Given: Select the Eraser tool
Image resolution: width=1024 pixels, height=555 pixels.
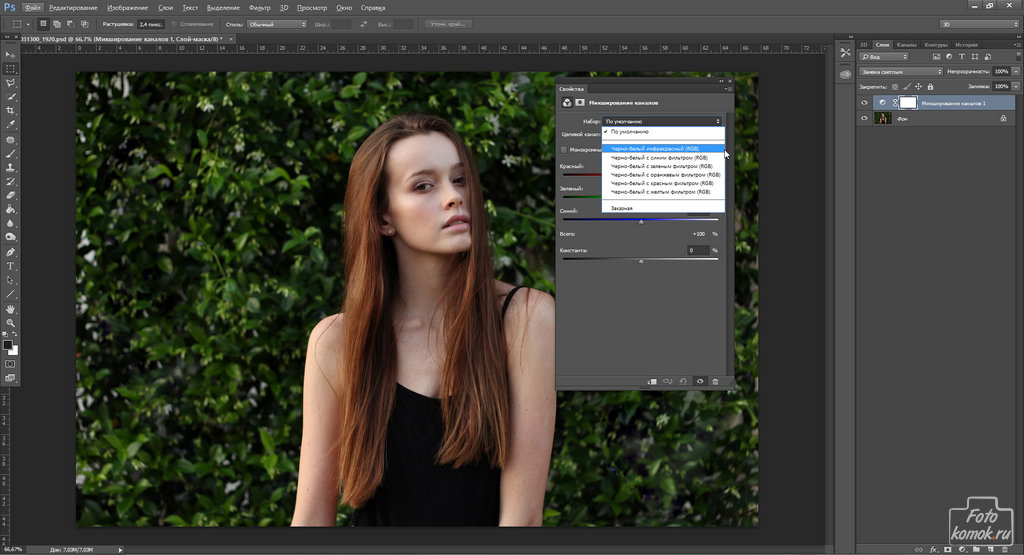Looking at the screenshot, I should coord(10,195).
